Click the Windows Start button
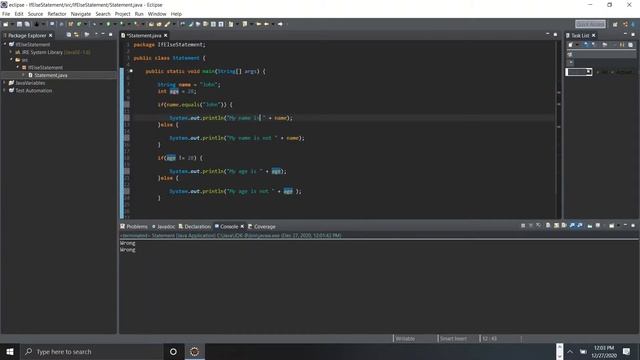Screen dimensions: 640x360 10,351
